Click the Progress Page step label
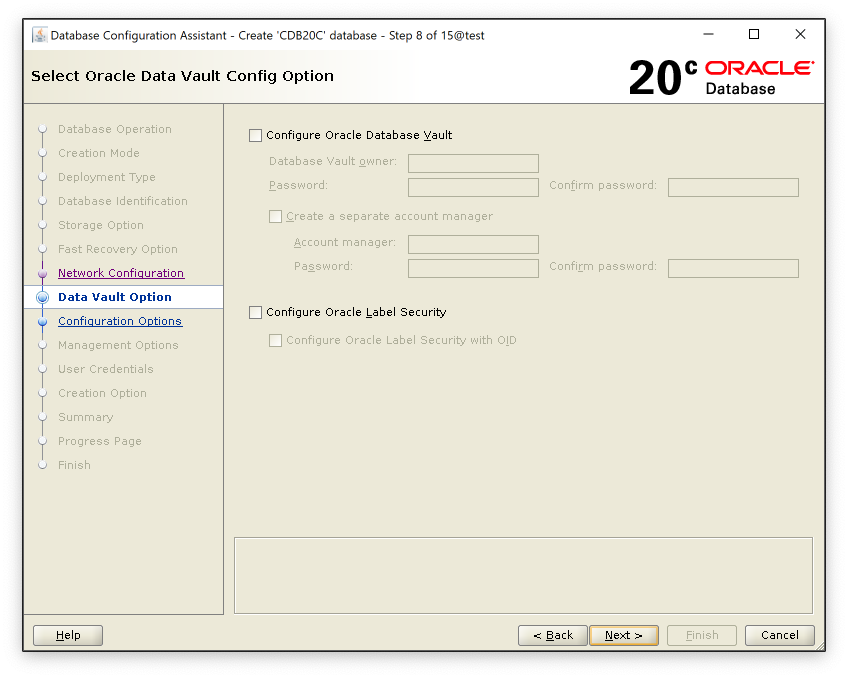This screenshot has height=678, width=848. tap(100, 441)
